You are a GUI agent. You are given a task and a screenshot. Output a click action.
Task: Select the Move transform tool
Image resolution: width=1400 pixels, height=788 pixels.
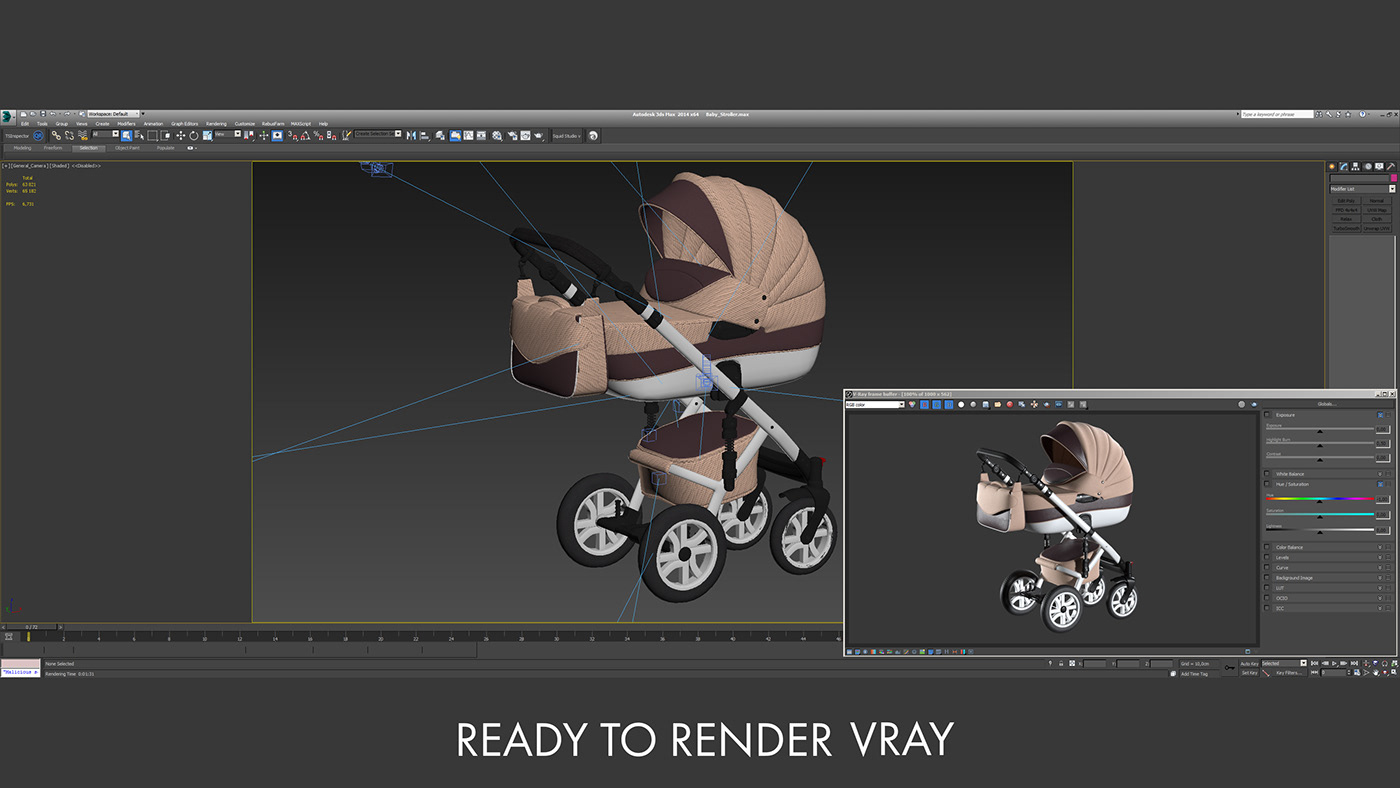click(180, 135)
